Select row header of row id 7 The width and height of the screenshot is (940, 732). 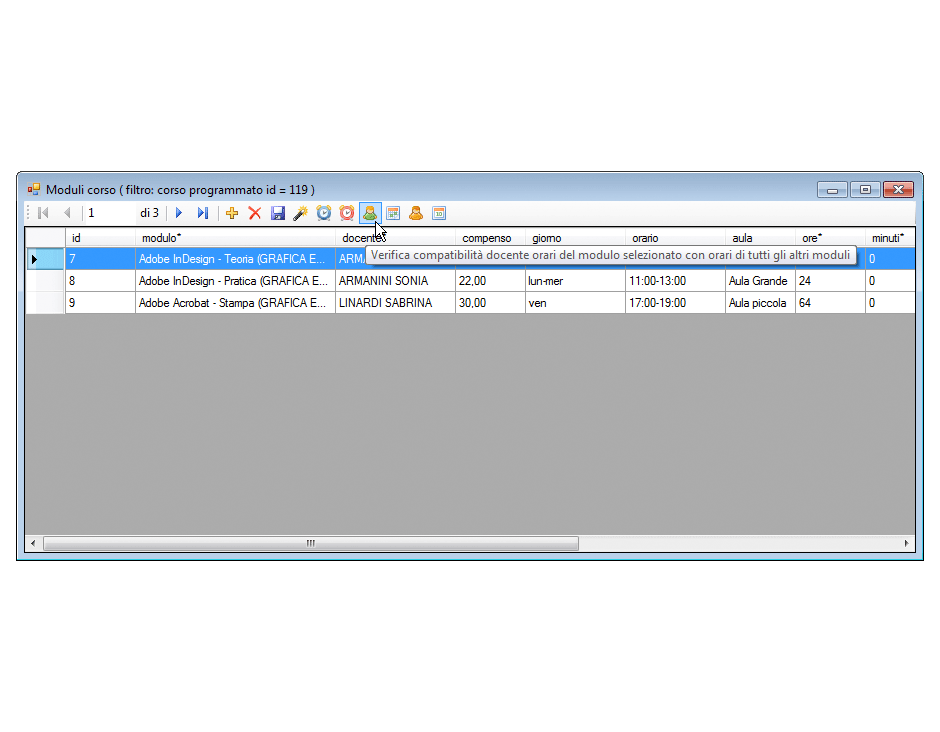(45, 259)
